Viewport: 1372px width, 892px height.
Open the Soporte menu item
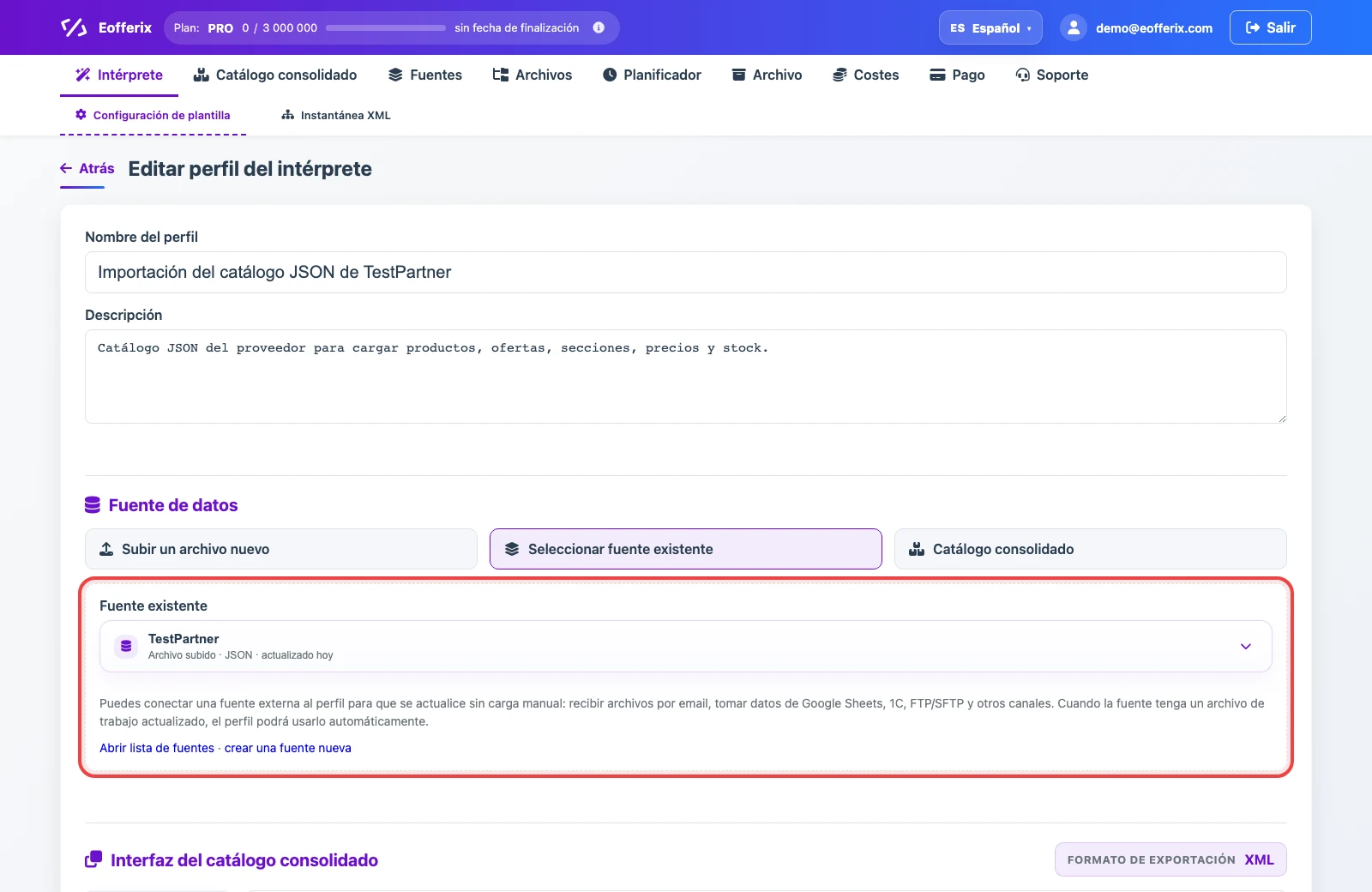point(1051,75)
